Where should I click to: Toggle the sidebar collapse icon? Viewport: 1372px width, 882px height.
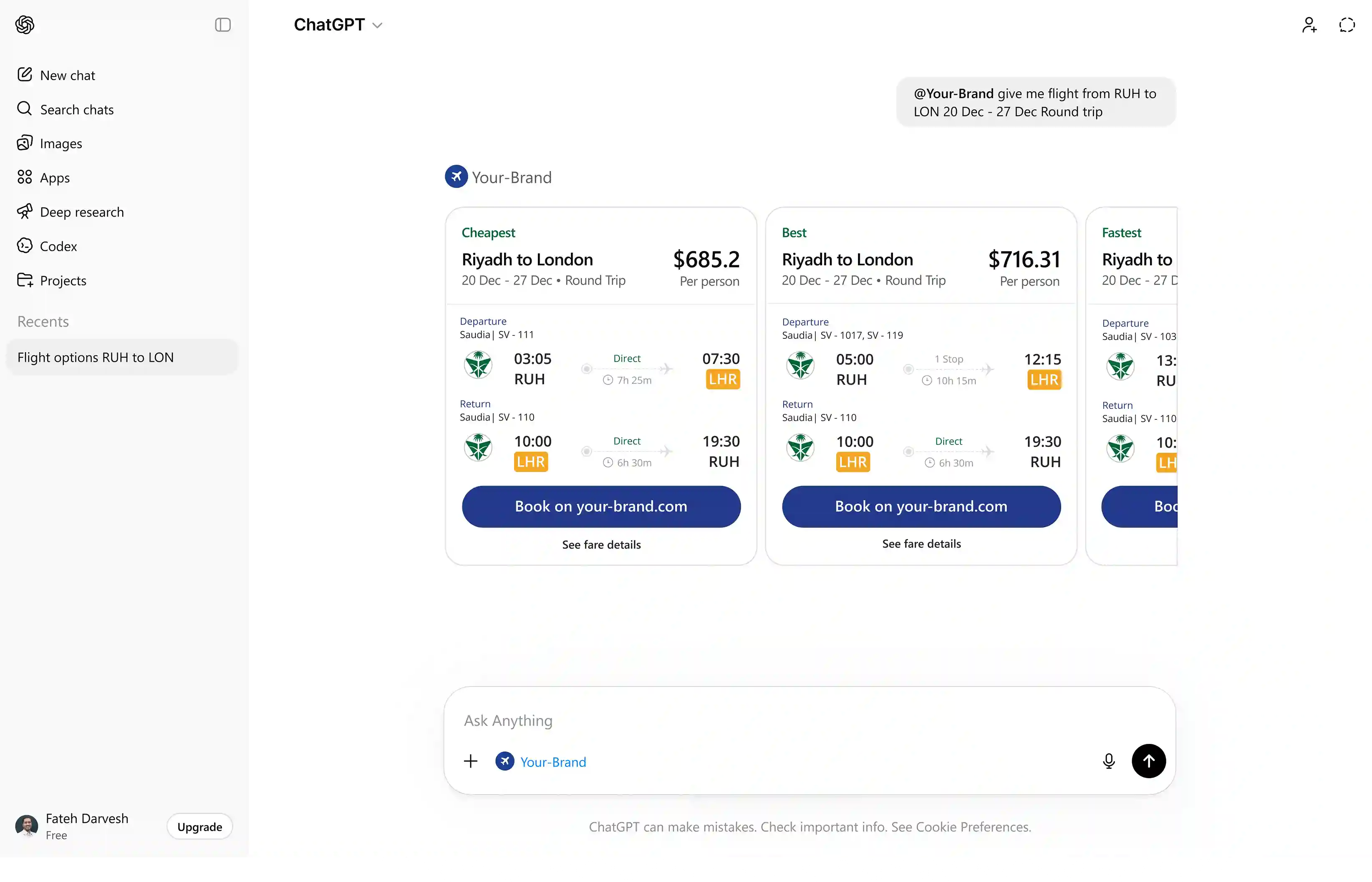223,25
